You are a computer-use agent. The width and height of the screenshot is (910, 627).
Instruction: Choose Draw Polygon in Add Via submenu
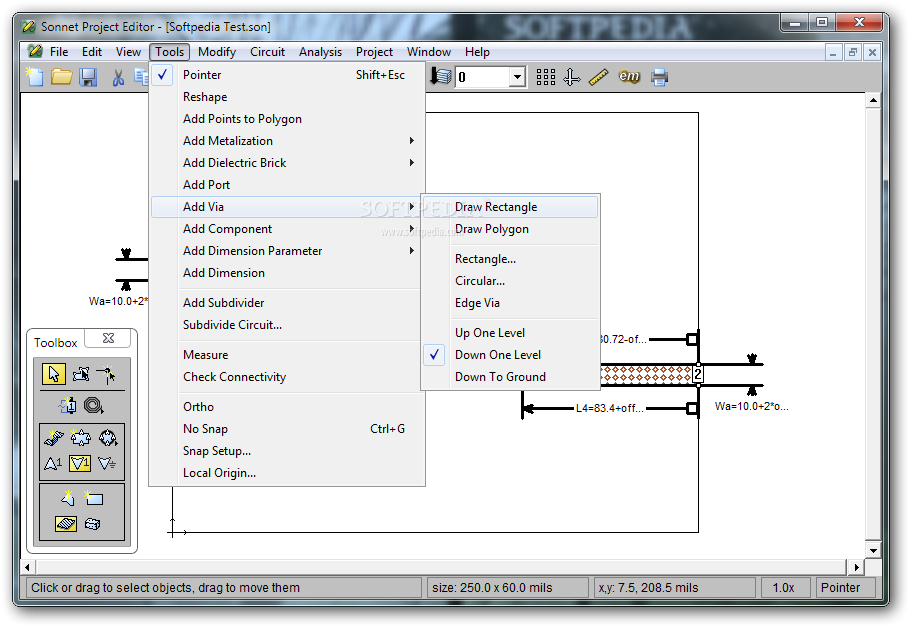point(511,229)
